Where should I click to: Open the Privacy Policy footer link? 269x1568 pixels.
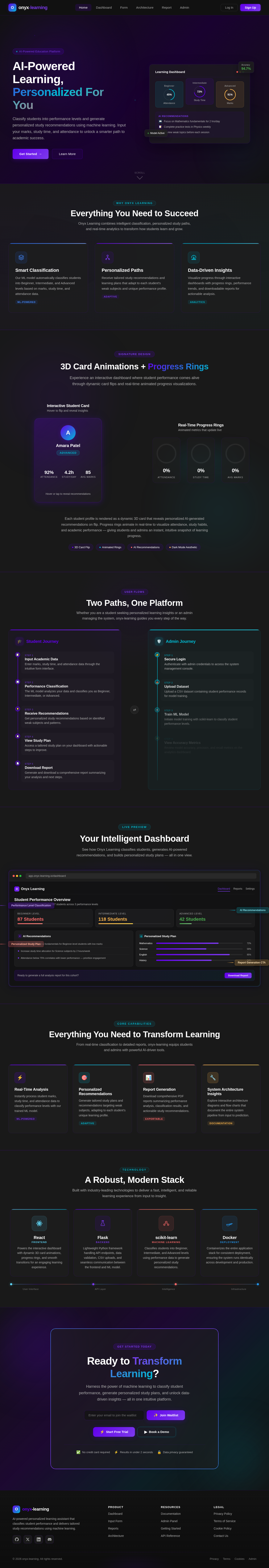(223, 1514)
